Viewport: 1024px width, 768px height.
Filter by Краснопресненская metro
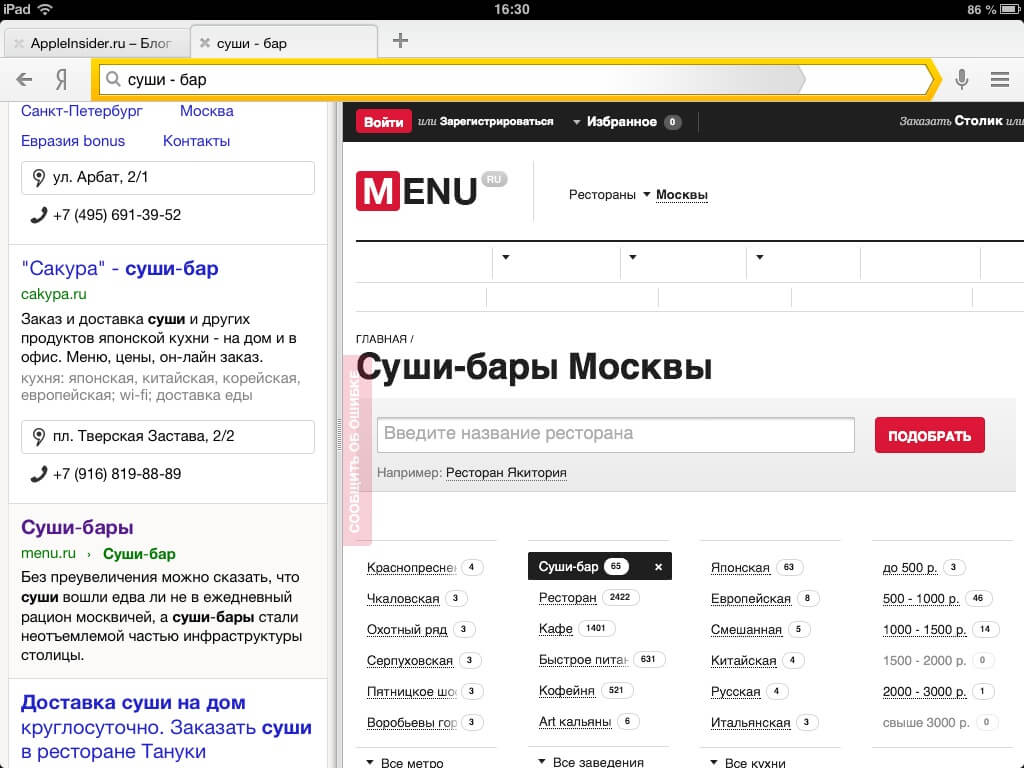(411, 568)
